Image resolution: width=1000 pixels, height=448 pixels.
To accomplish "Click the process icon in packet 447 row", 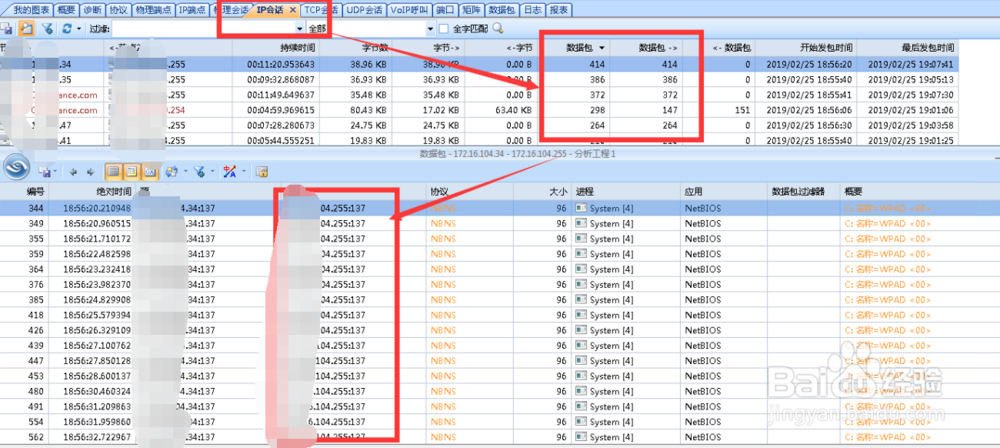I will 581,361.
